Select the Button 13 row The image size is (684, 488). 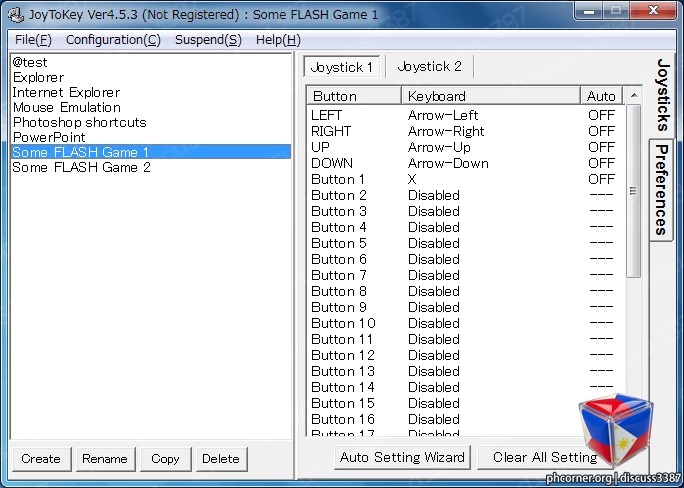465,371
